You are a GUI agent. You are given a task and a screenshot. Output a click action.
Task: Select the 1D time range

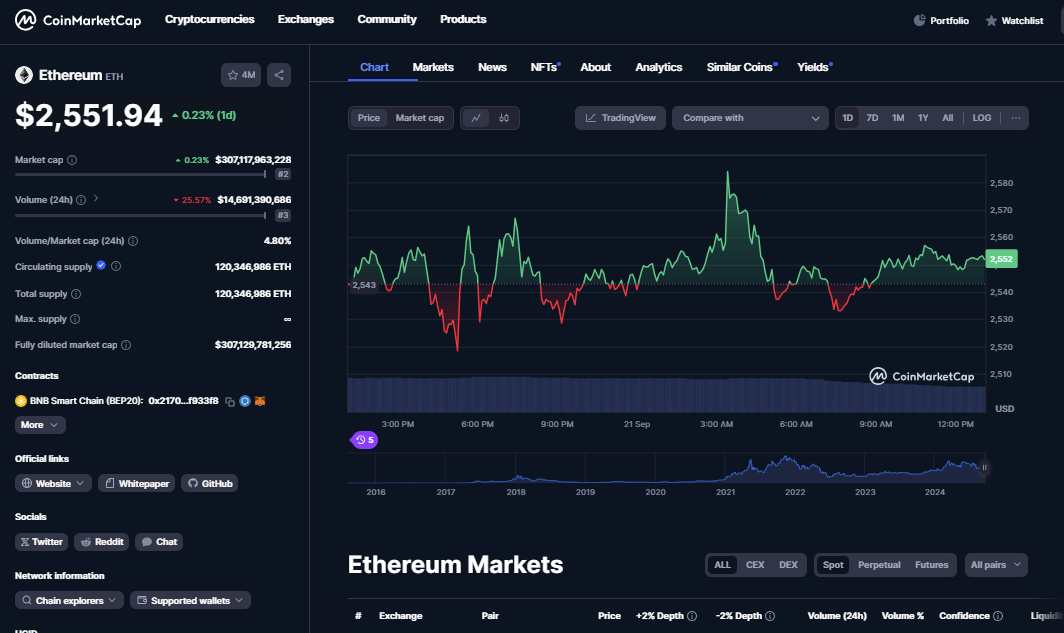[x=848, y=118]
